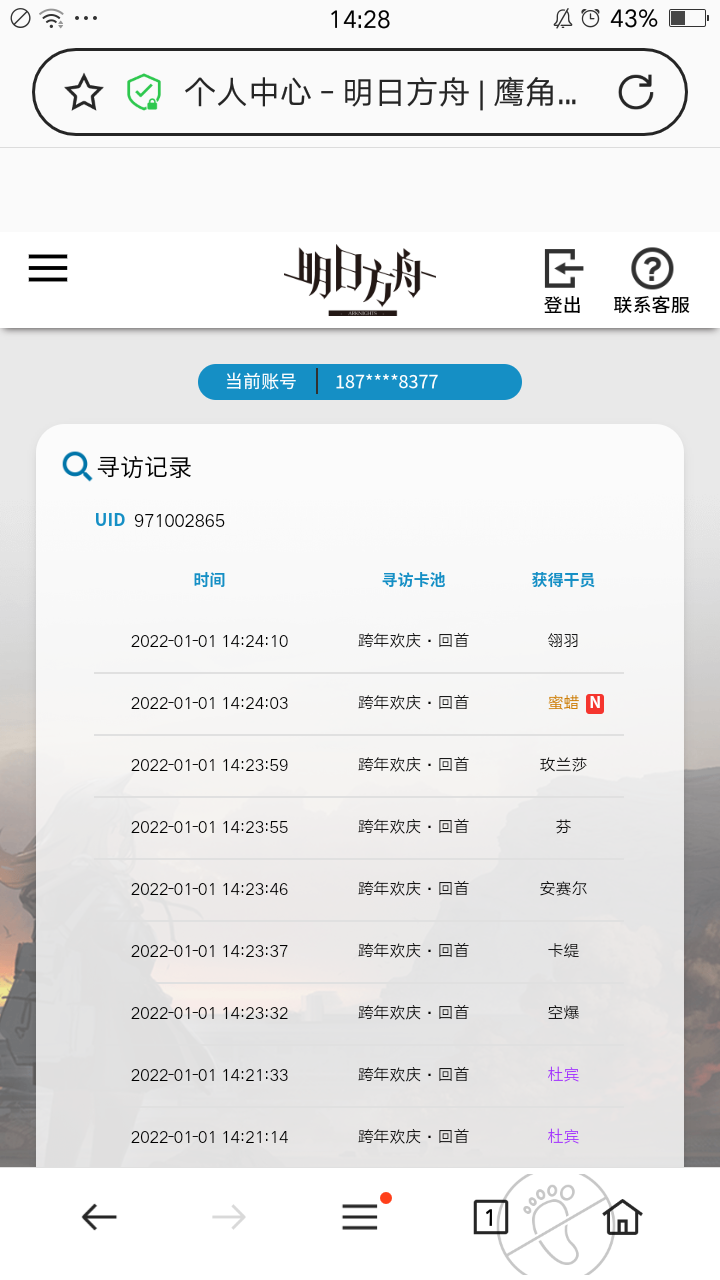Go forward with browser forward arrow
Screen dimensions: 720x1280
(229, 1217)
